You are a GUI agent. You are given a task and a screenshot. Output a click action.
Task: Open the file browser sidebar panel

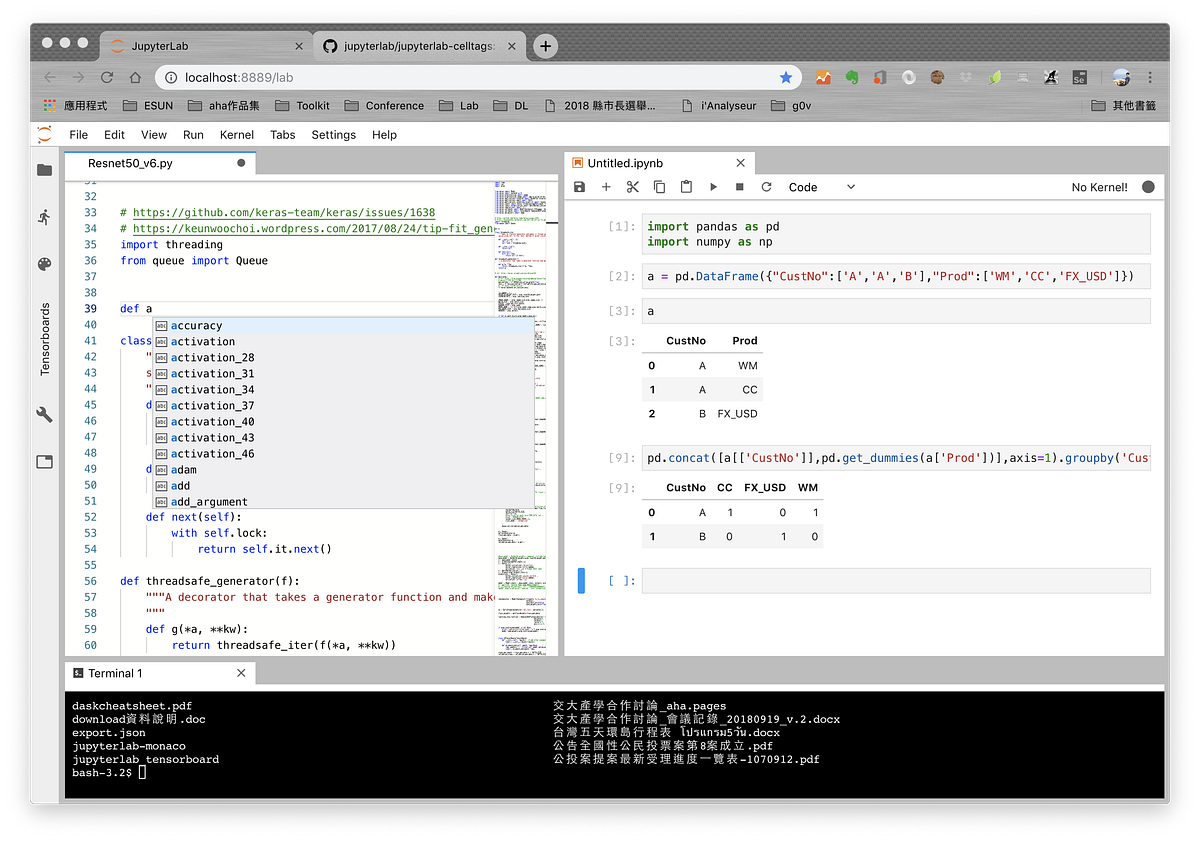(x=45, y=170)
